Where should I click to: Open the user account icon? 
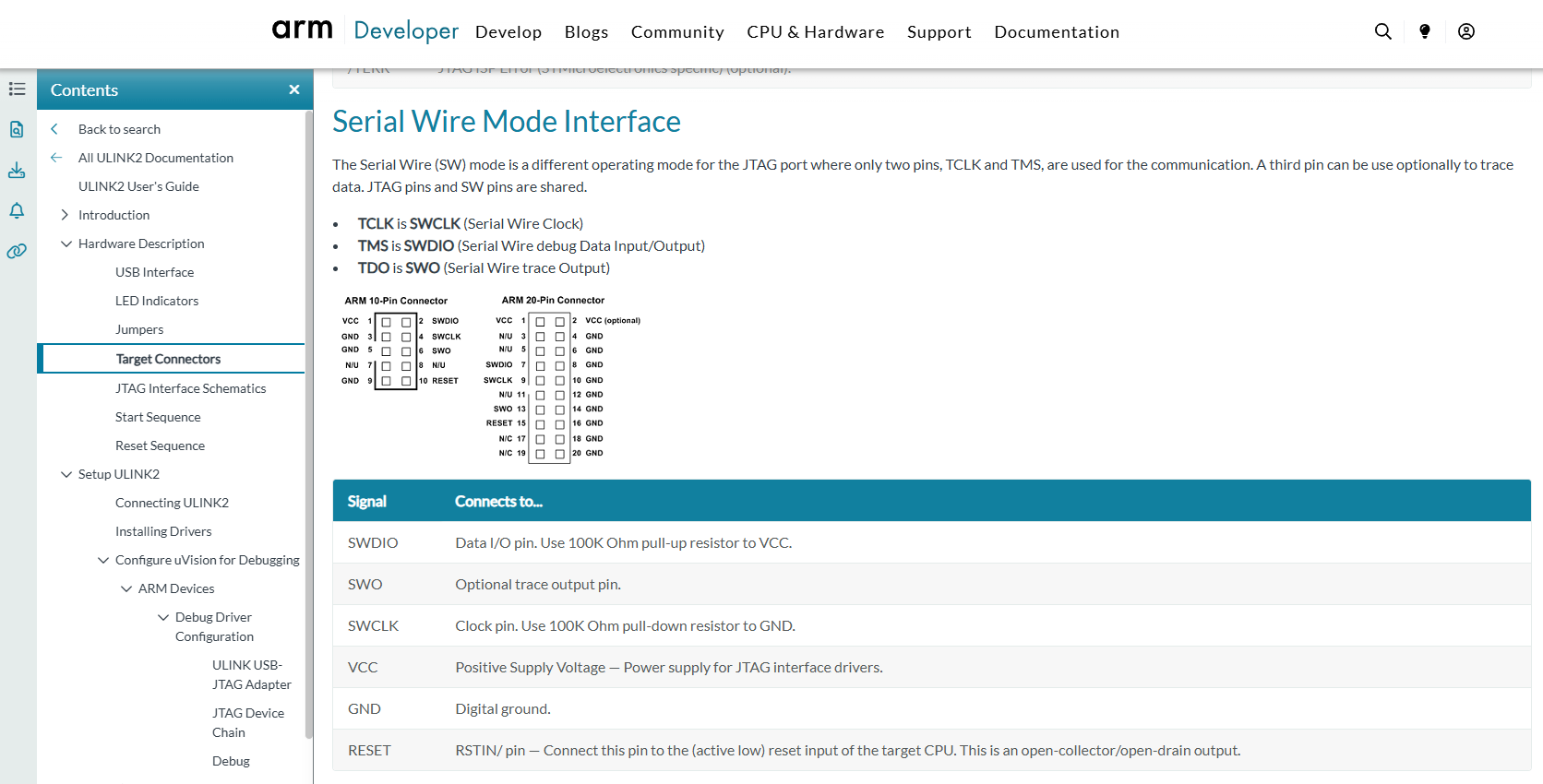point(1465,31)
